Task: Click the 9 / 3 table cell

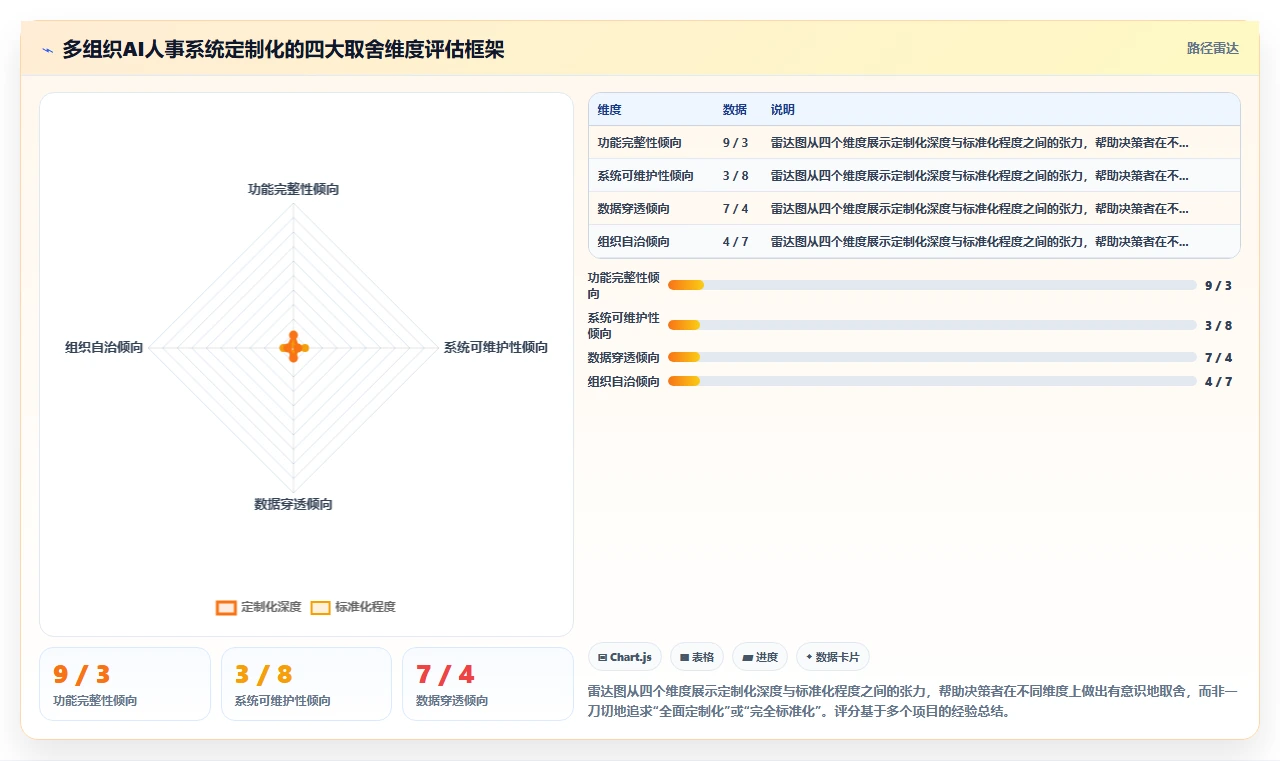Action: click(x=735, y=143)
